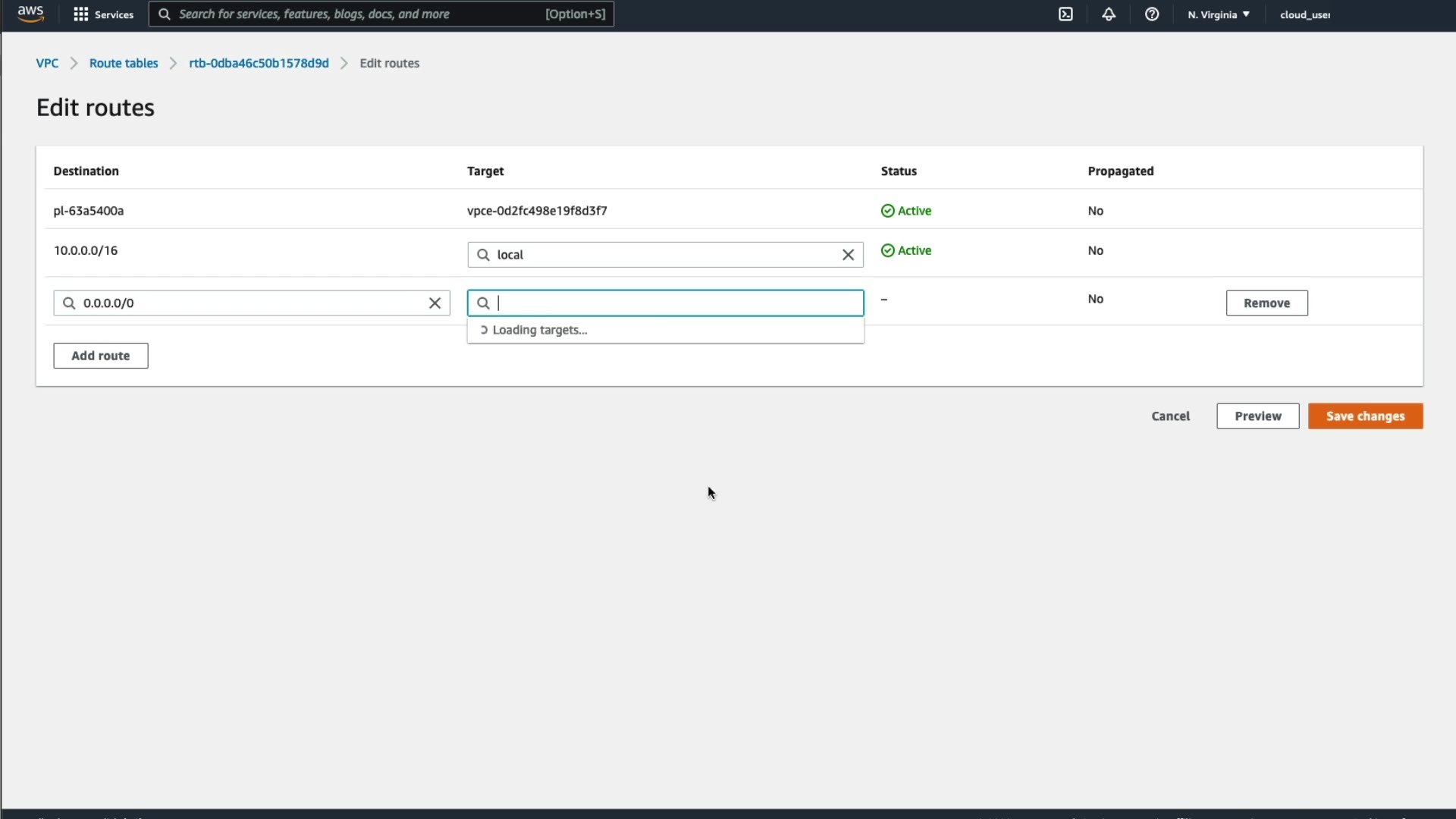Click Save changes button
Image resolution: width=1456 pixels, height=819 pixels.
tap(1364, 416)
